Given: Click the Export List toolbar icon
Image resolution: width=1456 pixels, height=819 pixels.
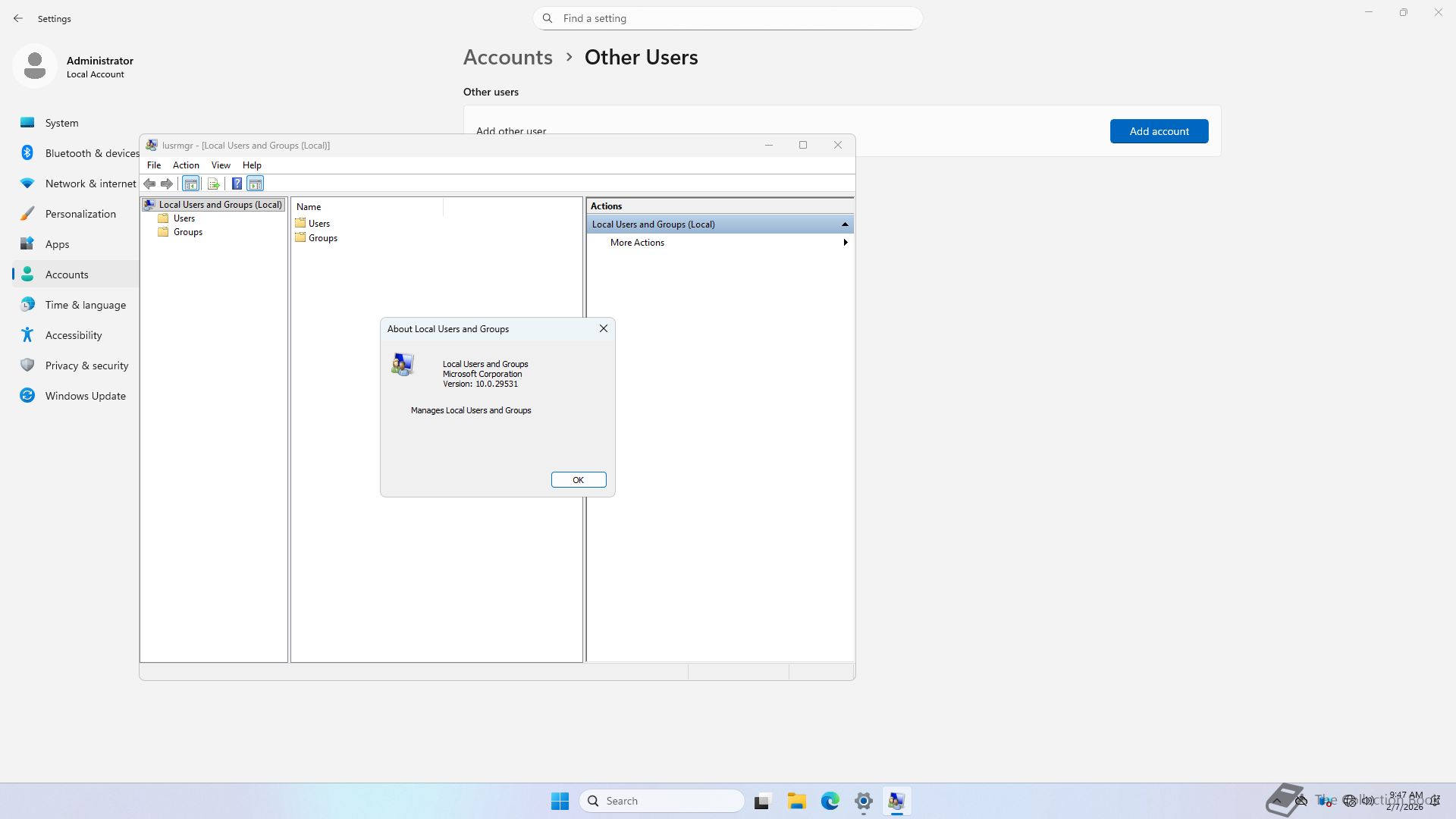Looking at the screenshot, I should (x=214, y=184).
